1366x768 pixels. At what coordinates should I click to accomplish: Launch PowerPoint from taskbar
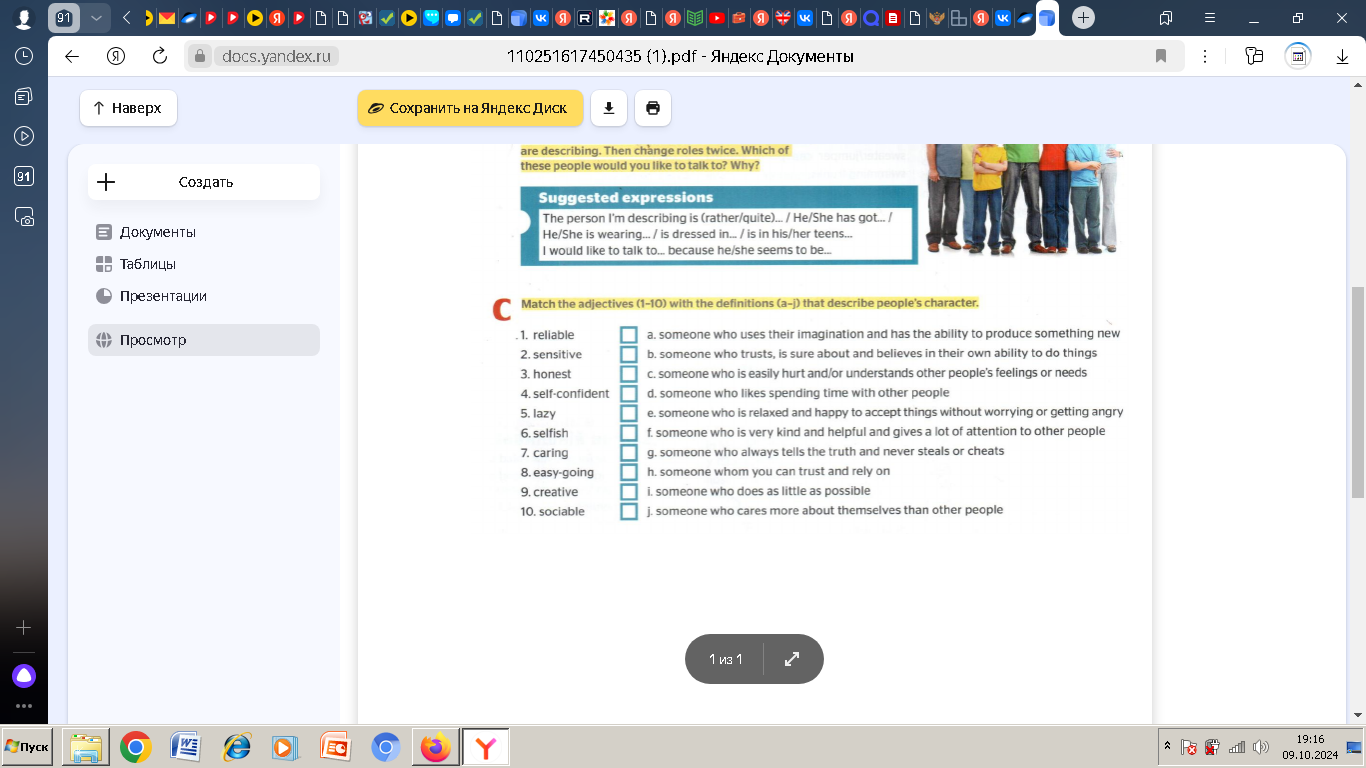click(x=335, y=747)
